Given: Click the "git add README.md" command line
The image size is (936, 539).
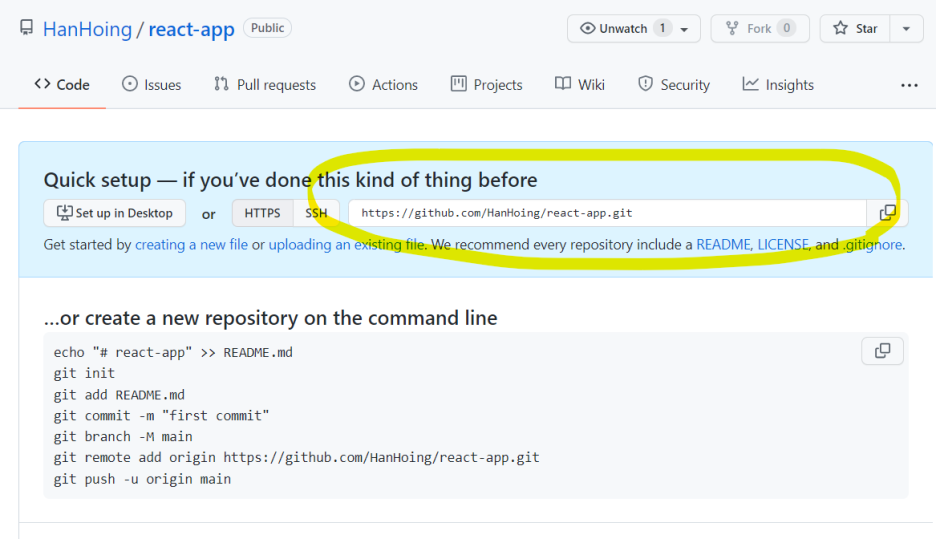Looking at the screenshot, I should 119,395.
